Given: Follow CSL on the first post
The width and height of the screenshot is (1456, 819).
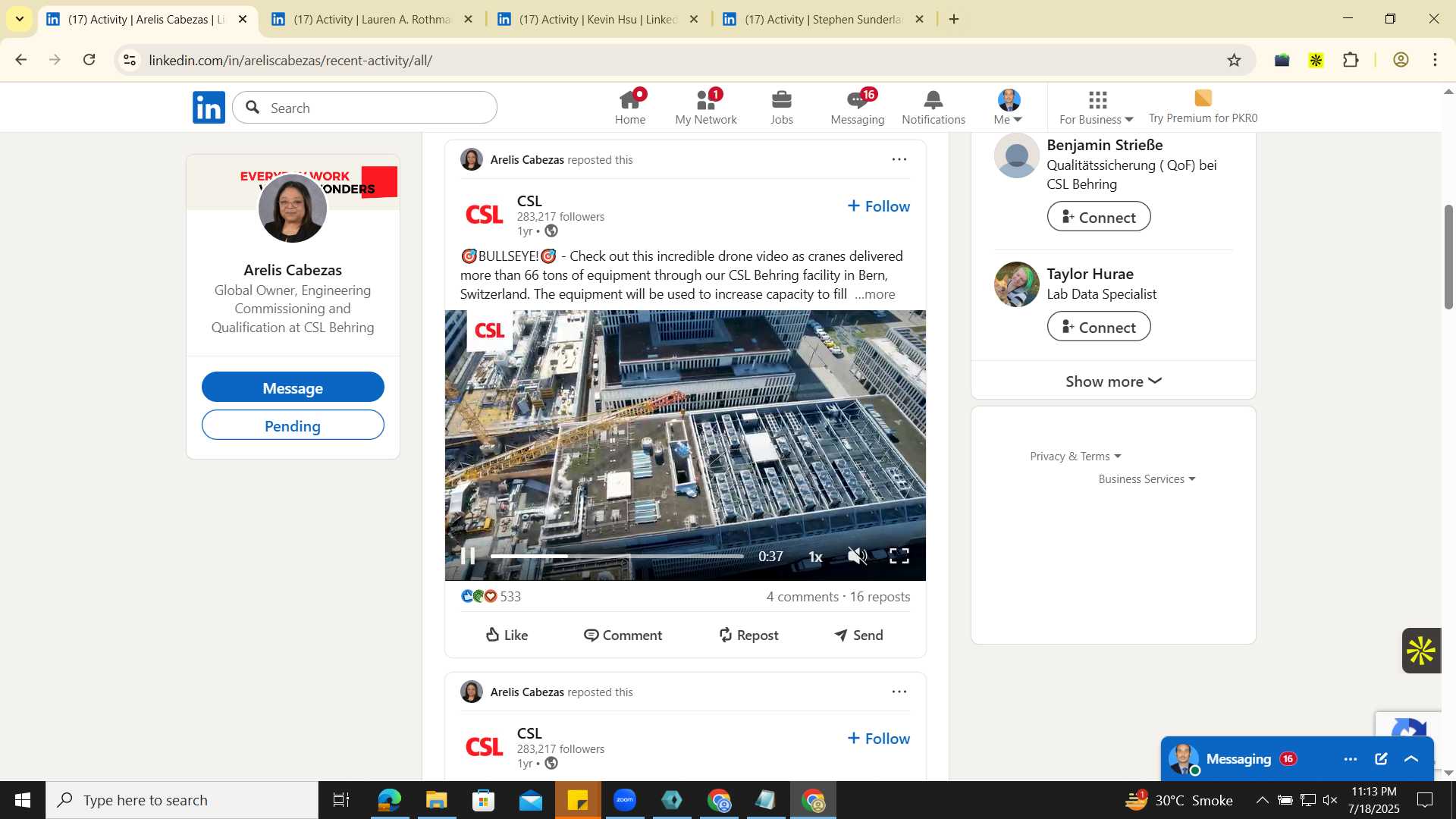Looking at the screenshot, I should [878, 206].
